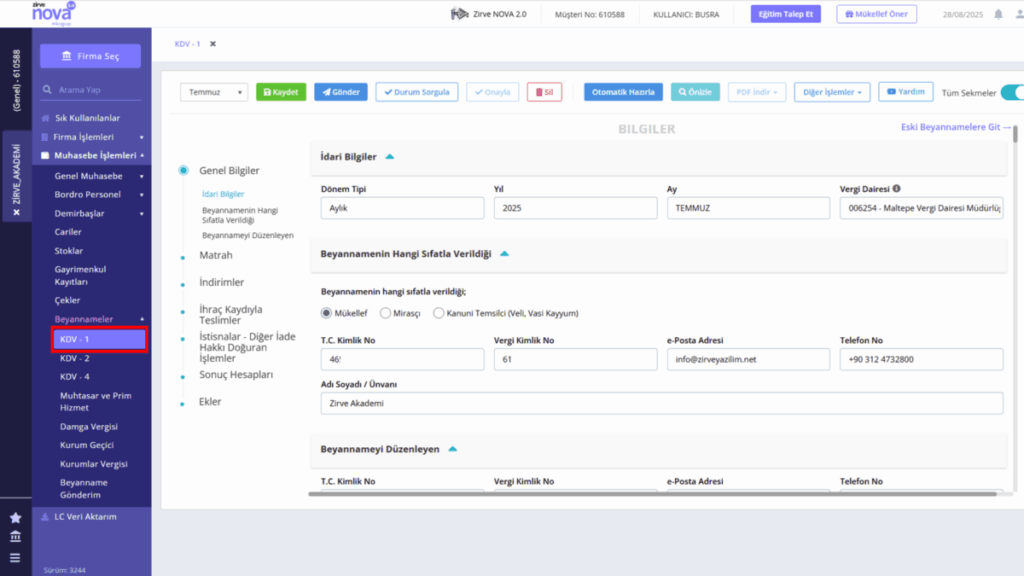Open Stoklar menu item

[69, 251]
